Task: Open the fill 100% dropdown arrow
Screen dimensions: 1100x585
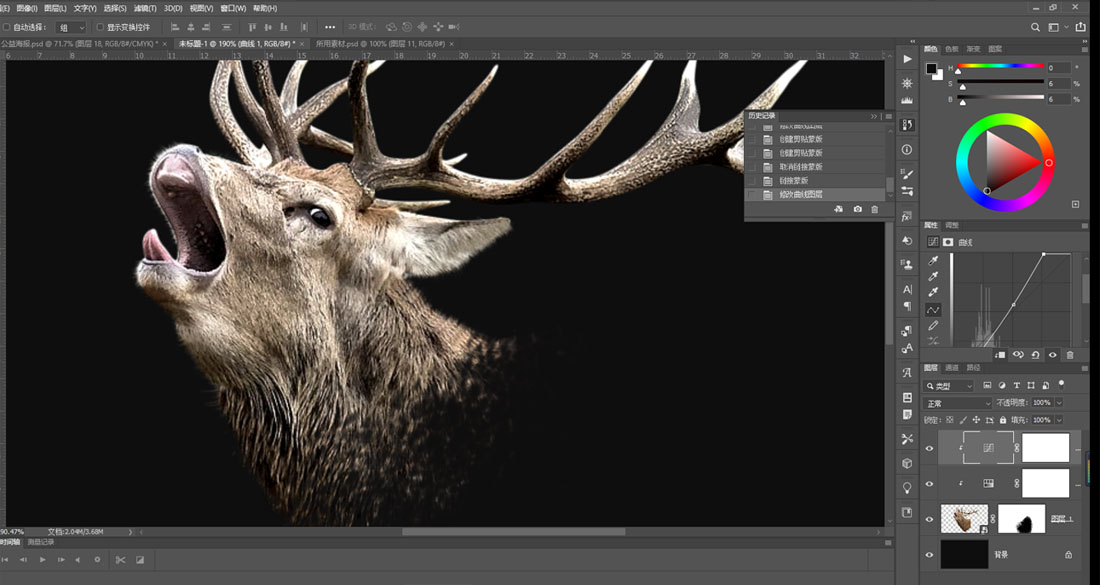Action: [x=1059, y=419]
